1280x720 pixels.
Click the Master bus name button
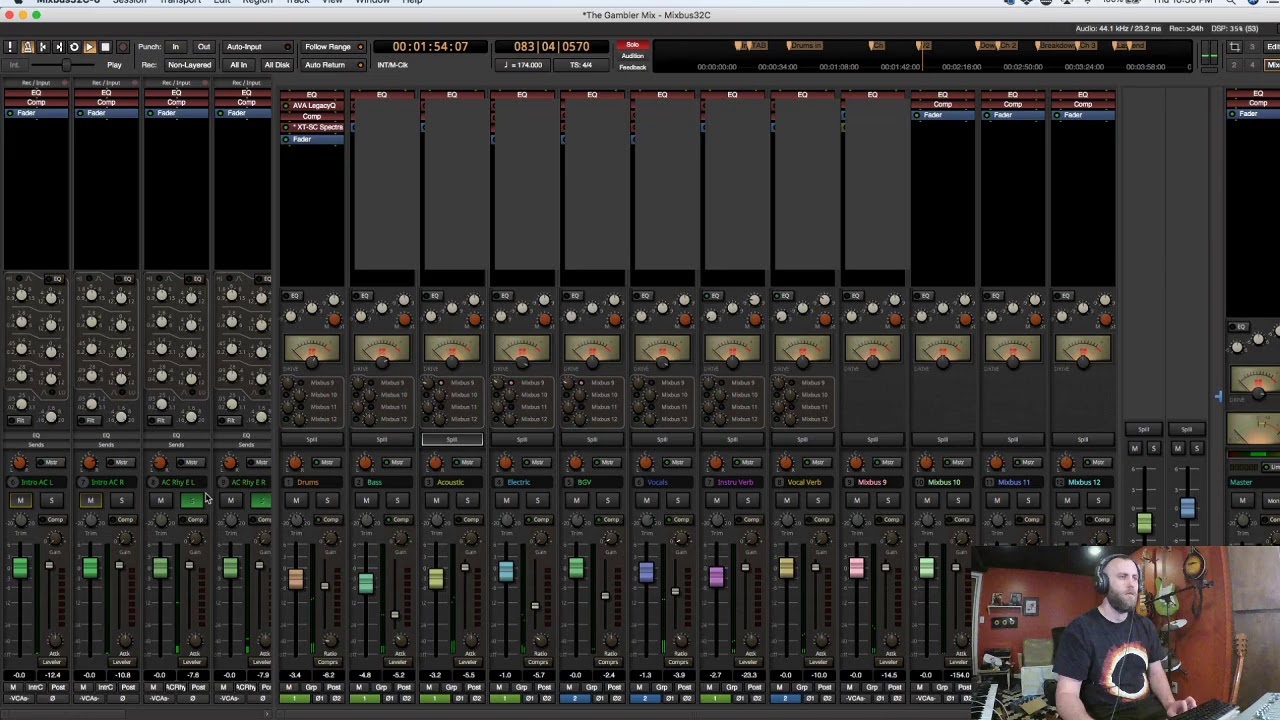click(1254, 483)
